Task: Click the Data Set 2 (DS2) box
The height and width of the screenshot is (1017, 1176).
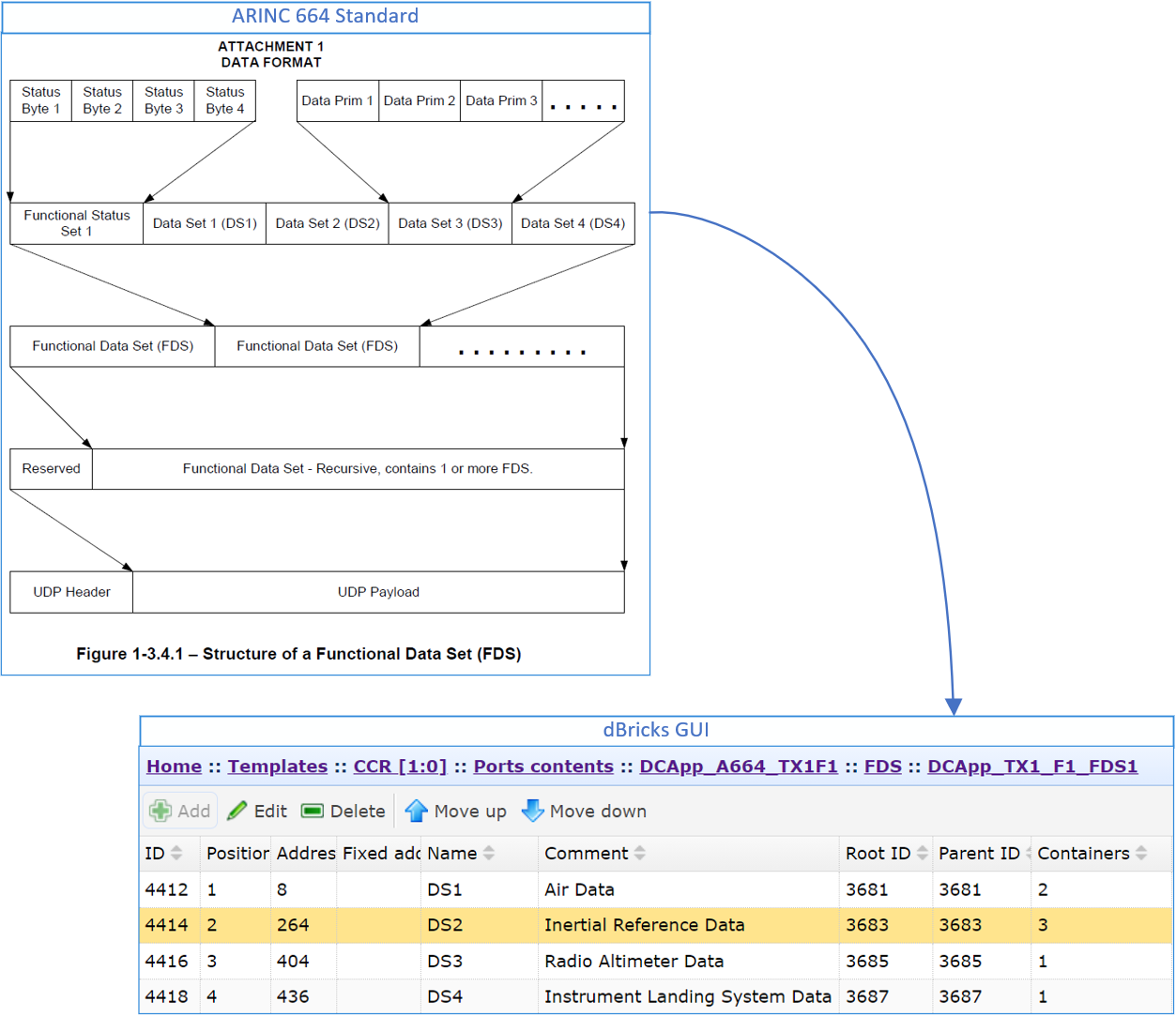Action: pos(328,223)
